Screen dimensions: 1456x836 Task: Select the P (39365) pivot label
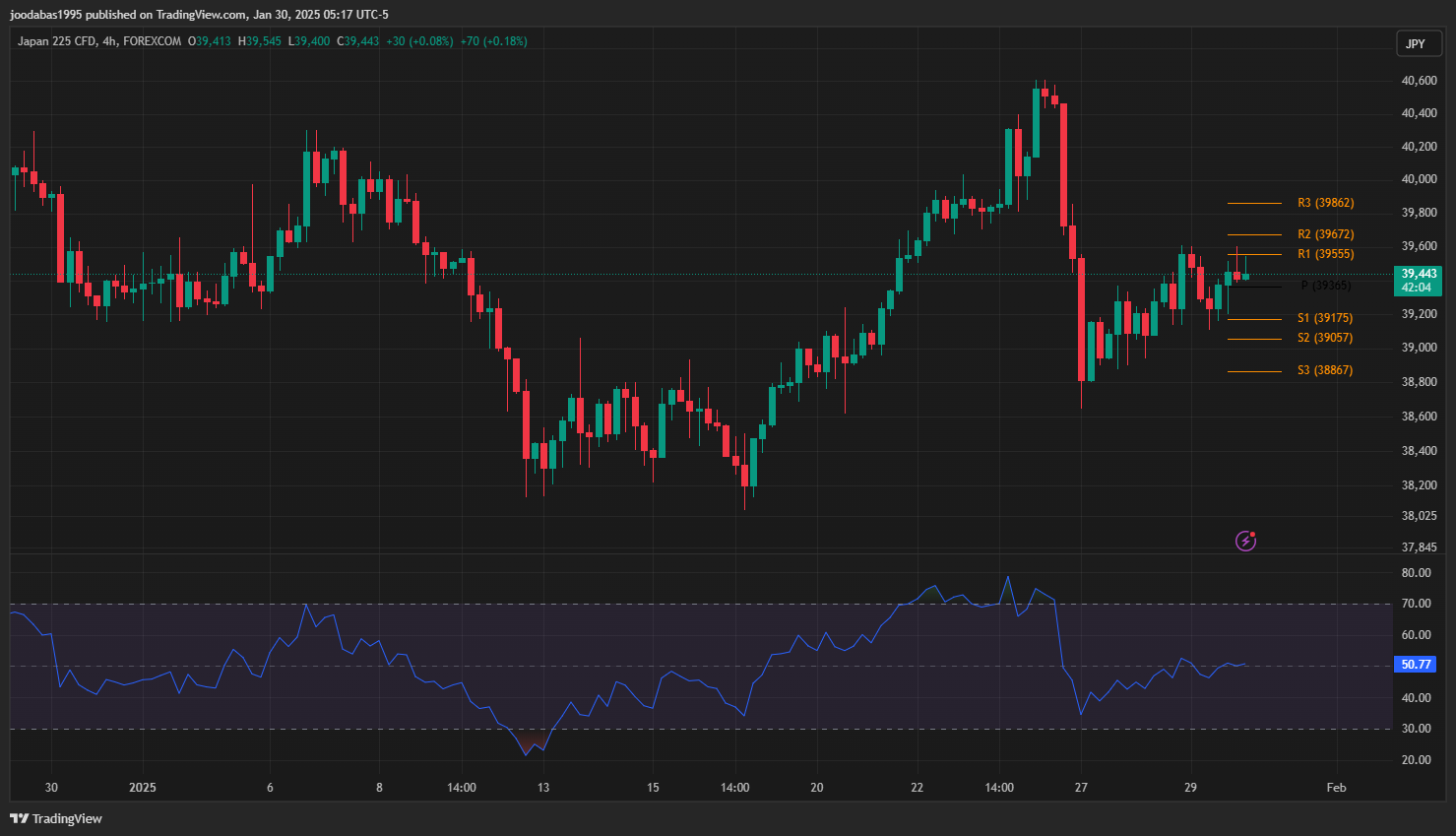tap(1325, 286)
